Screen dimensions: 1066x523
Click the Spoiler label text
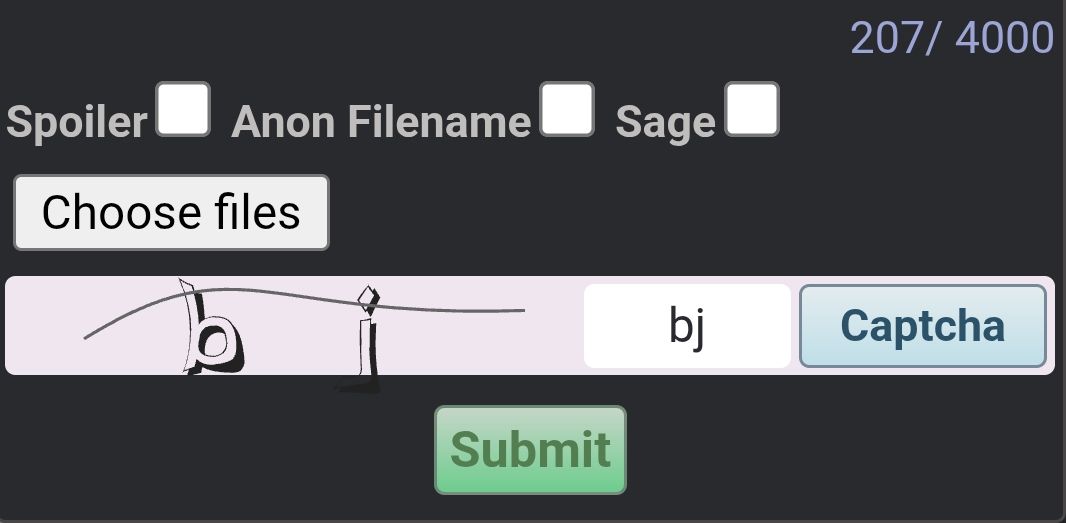77,122
